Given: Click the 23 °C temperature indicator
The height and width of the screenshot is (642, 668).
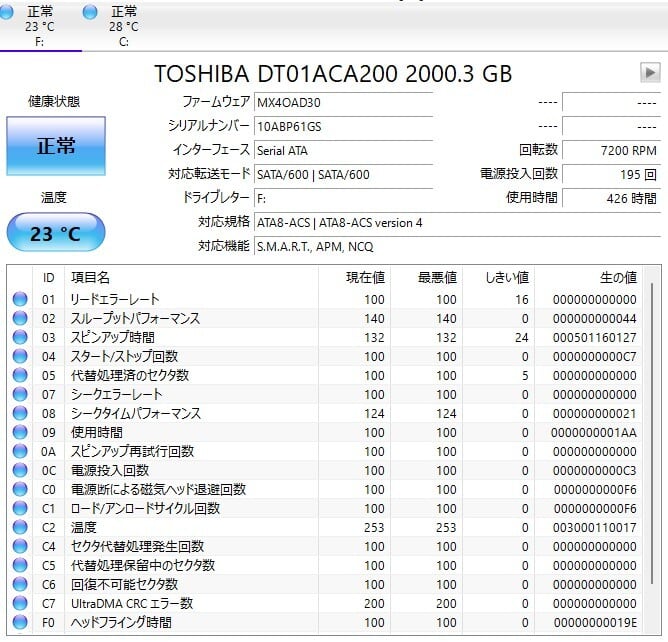Looking at the screenshot, I should (56, 234).
